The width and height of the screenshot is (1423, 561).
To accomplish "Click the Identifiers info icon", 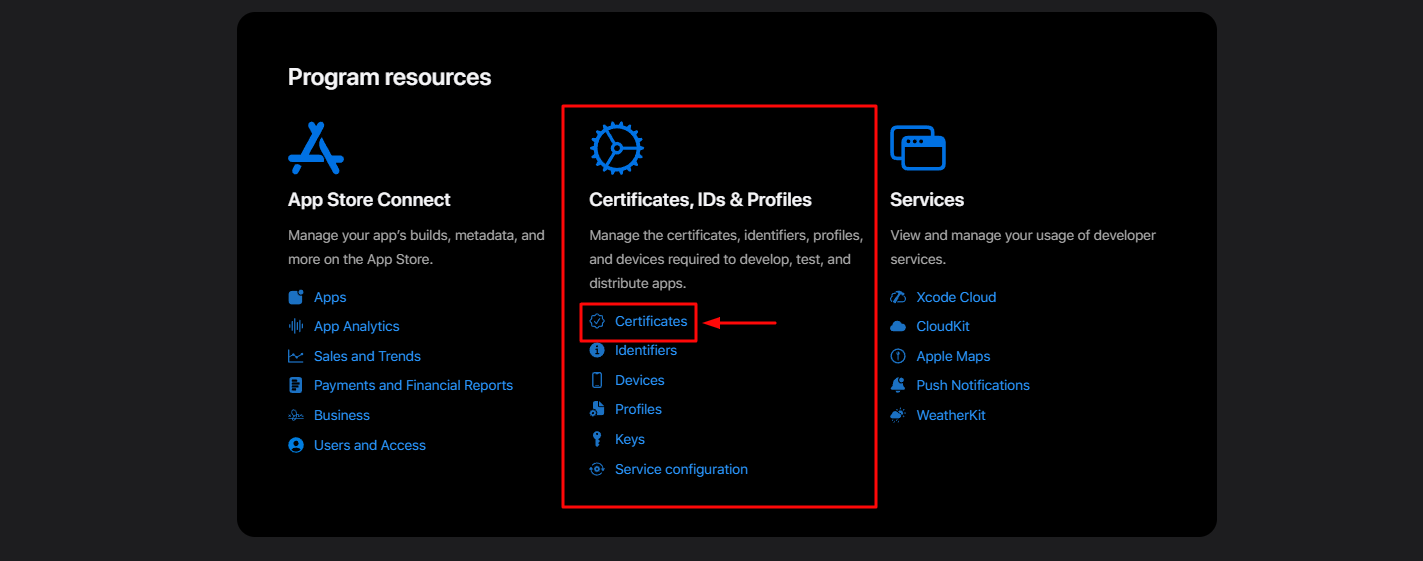I will point(597,350).
